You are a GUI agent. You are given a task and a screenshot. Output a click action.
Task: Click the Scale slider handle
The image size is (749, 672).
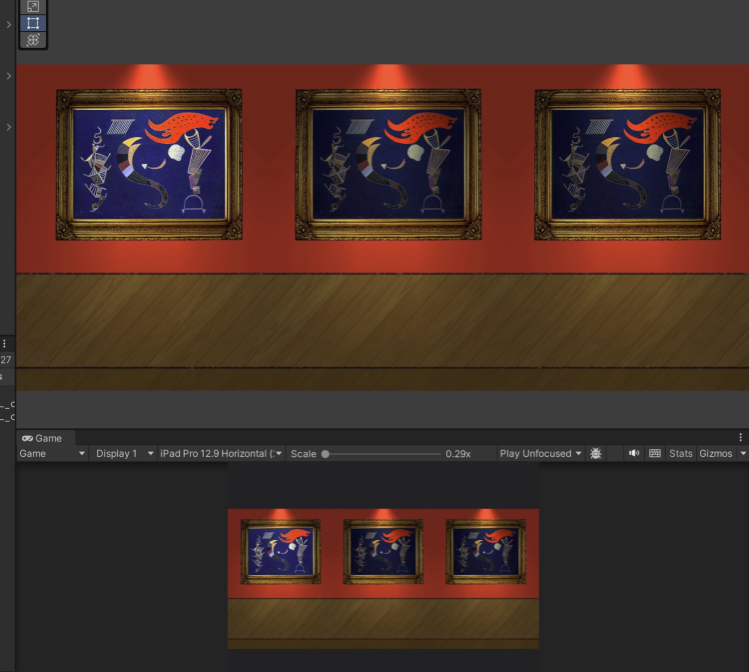tap(325, 454)
